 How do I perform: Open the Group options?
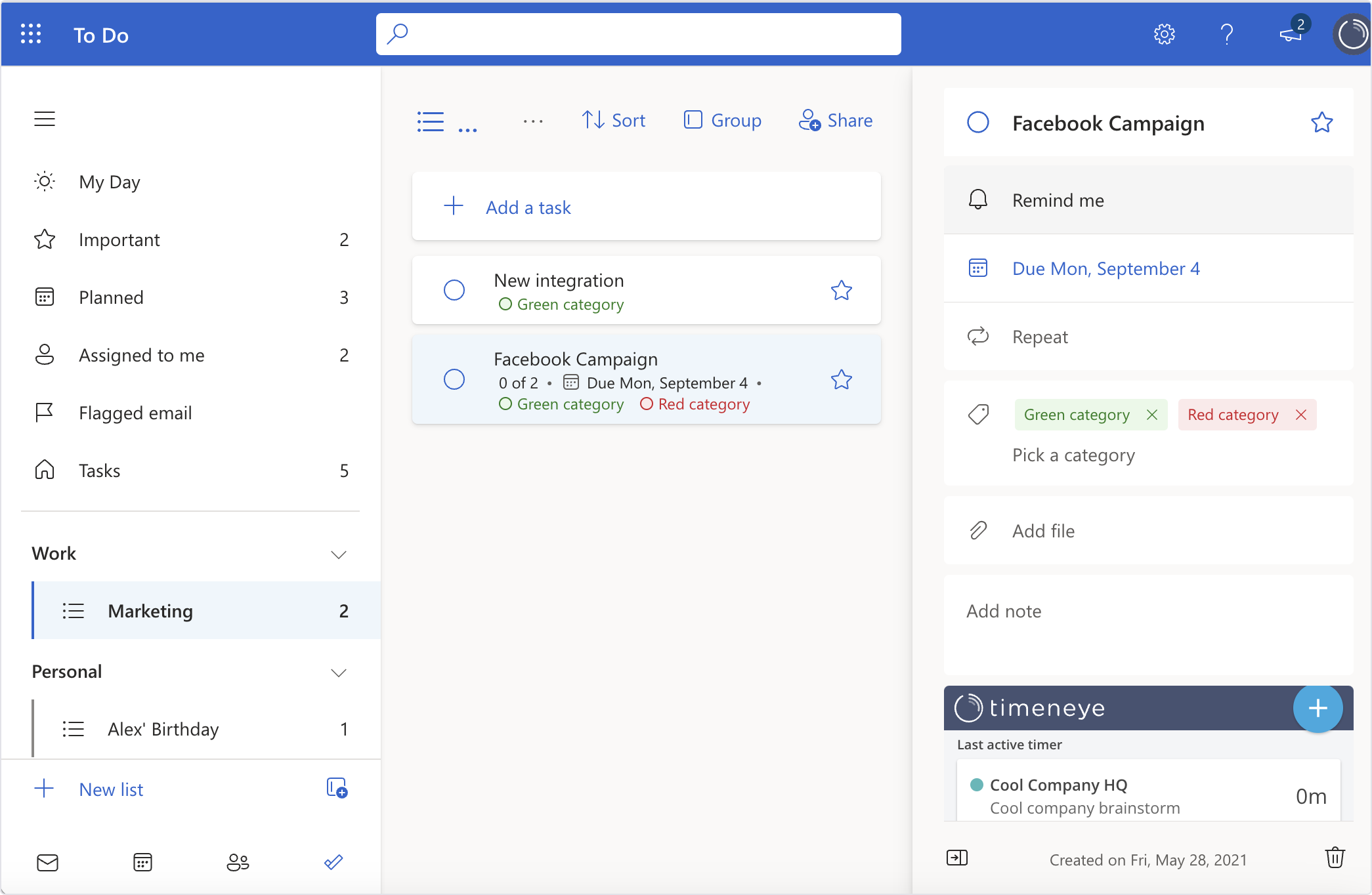pyautogui.click(x=722, y=120)
